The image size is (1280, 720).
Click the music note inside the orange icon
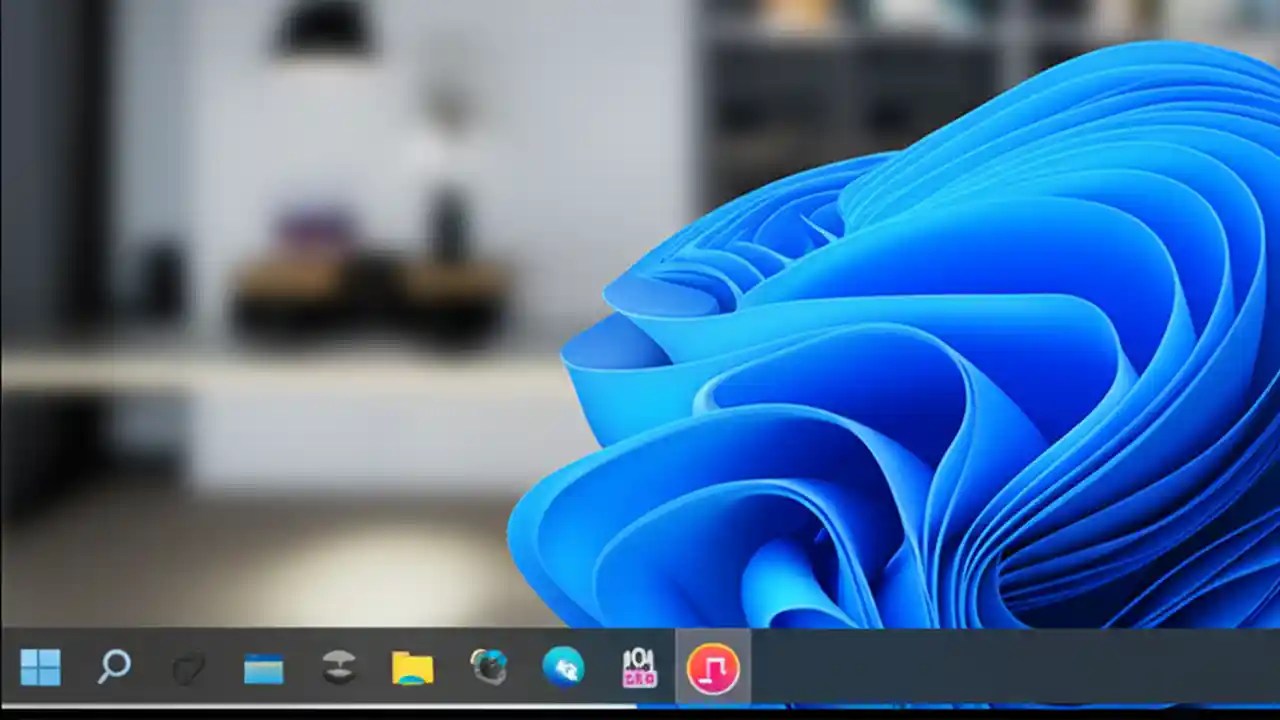click(714, 667)
